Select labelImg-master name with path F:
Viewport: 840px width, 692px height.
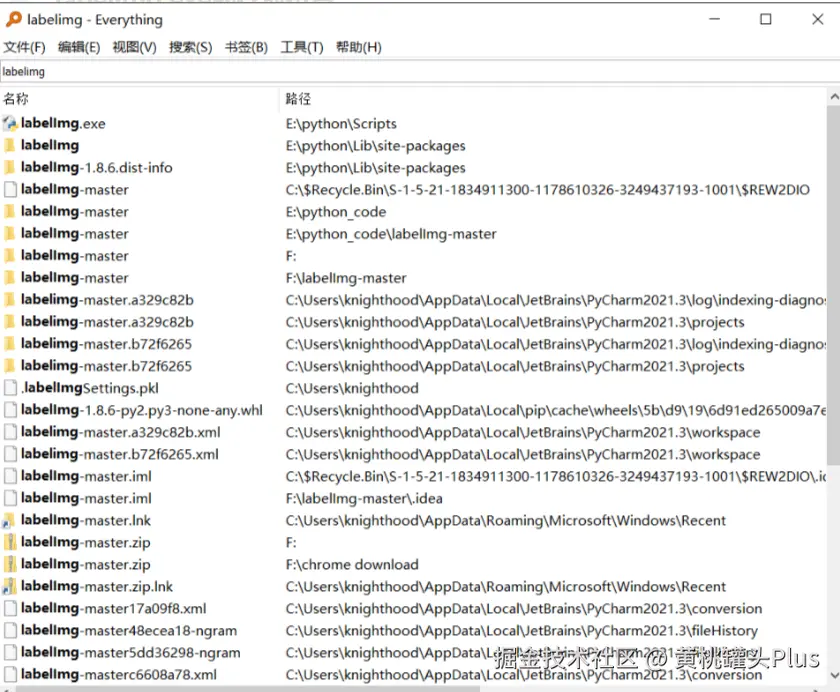click(74, 256)
